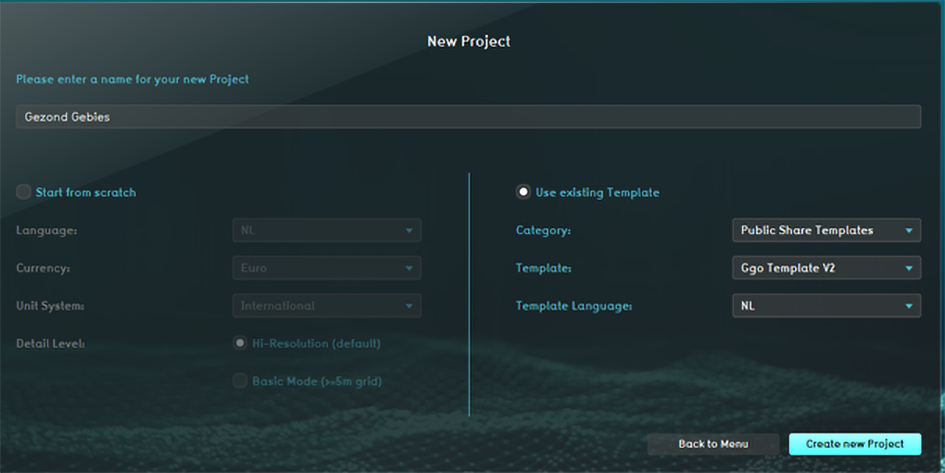945x473 pixels.
Task: Expand the Ggo Template V2 dropdown
Action: pos(825,268)
